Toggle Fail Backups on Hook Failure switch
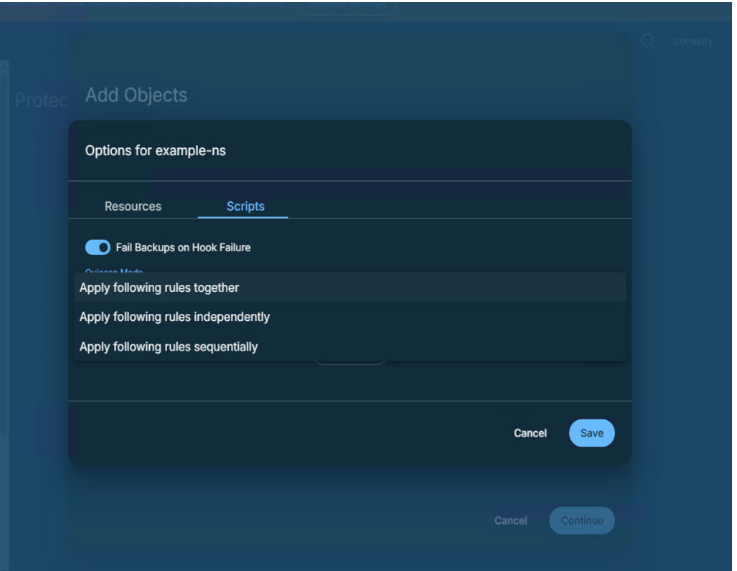 tap(98, 247)
